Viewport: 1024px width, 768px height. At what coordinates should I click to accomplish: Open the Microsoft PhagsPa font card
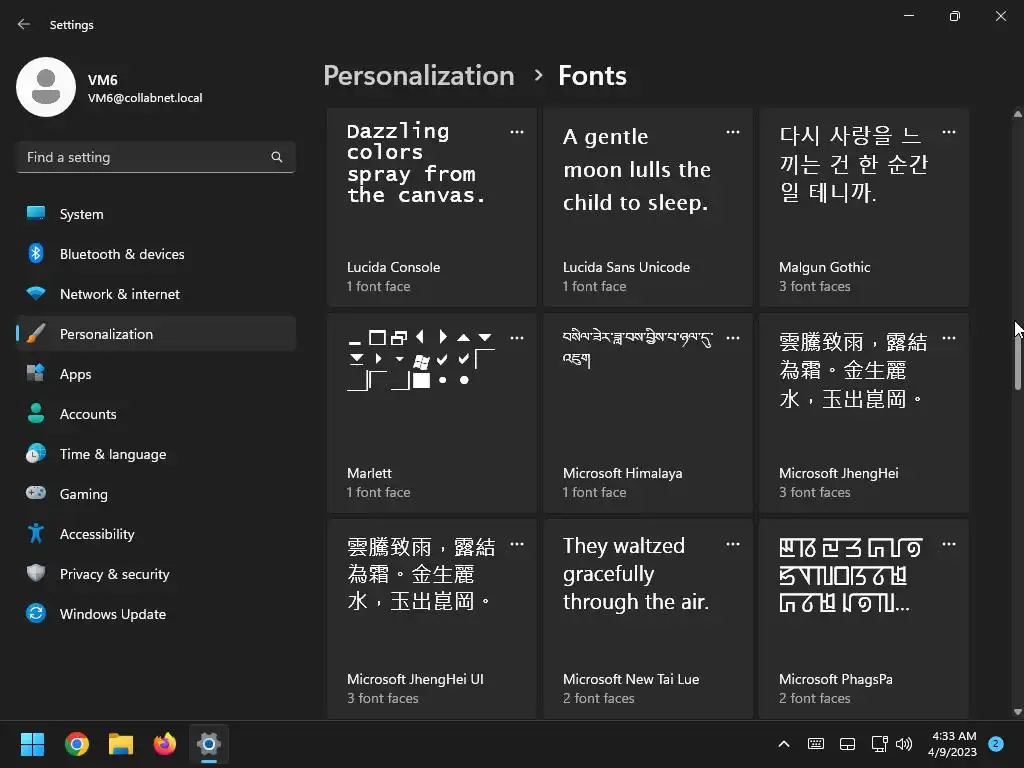[x=864, y=619]
